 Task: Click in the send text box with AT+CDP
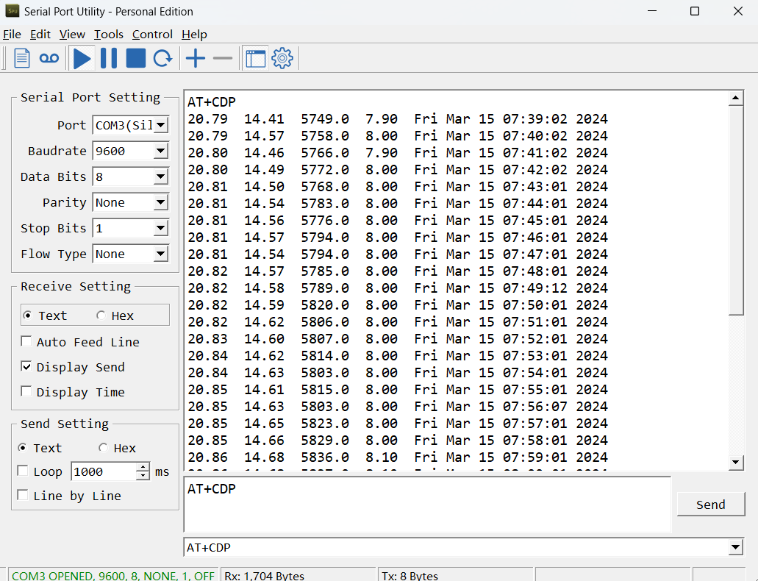click(427, 504)
